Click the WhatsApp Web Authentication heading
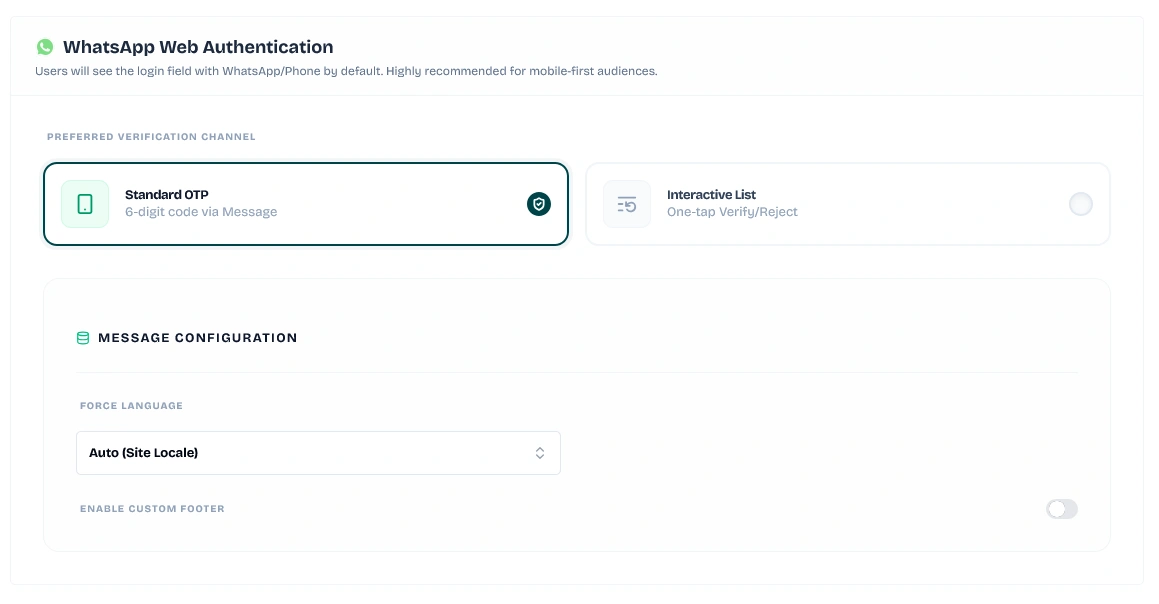The width and height of the screenshot is (1159, 604). [x=198, y=47]
